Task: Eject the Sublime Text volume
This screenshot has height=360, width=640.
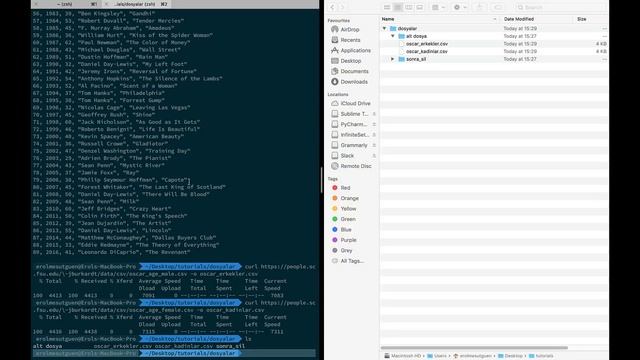Action: coord(374,114)
